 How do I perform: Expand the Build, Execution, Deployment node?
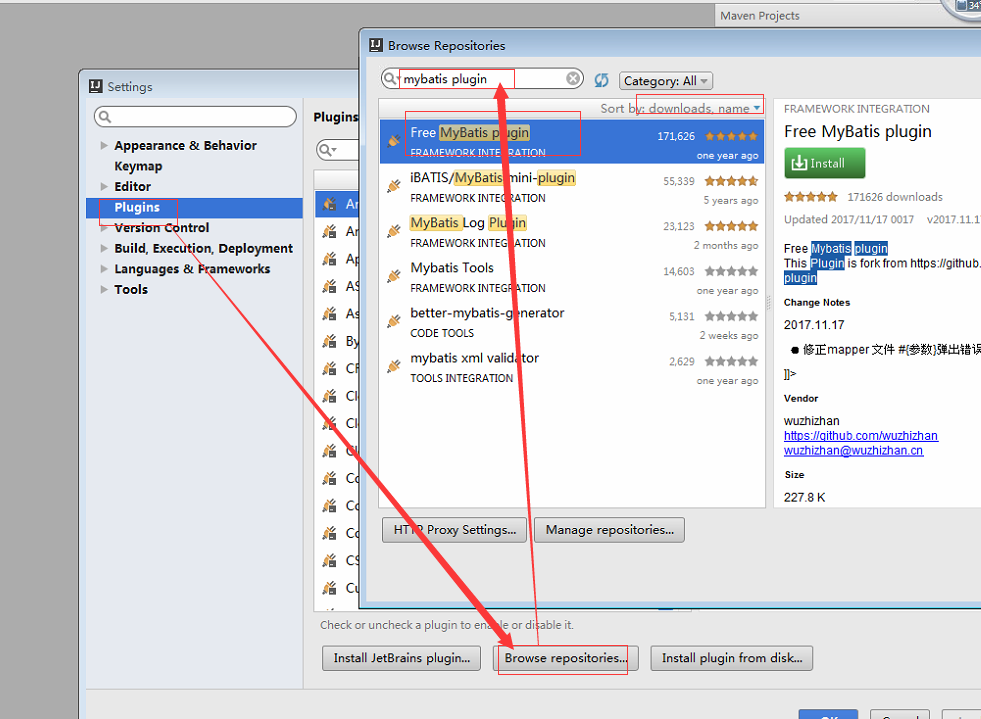point(104,248)
